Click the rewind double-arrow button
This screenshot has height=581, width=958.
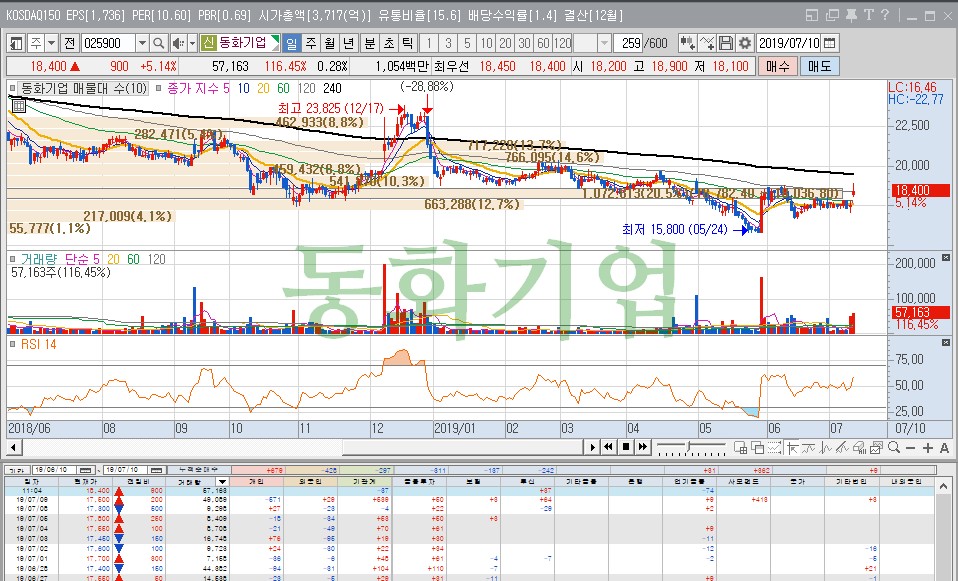[x=609, y=447]
